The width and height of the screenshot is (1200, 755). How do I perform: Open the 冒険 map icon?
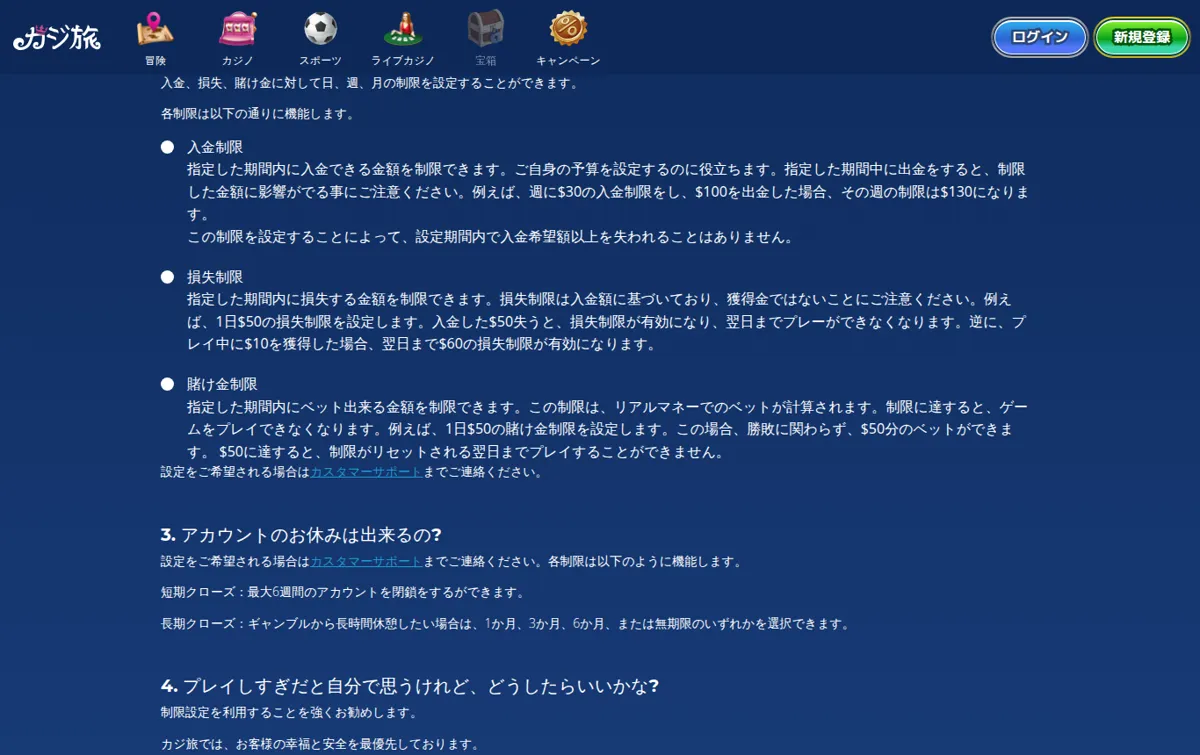click(155, 29)
